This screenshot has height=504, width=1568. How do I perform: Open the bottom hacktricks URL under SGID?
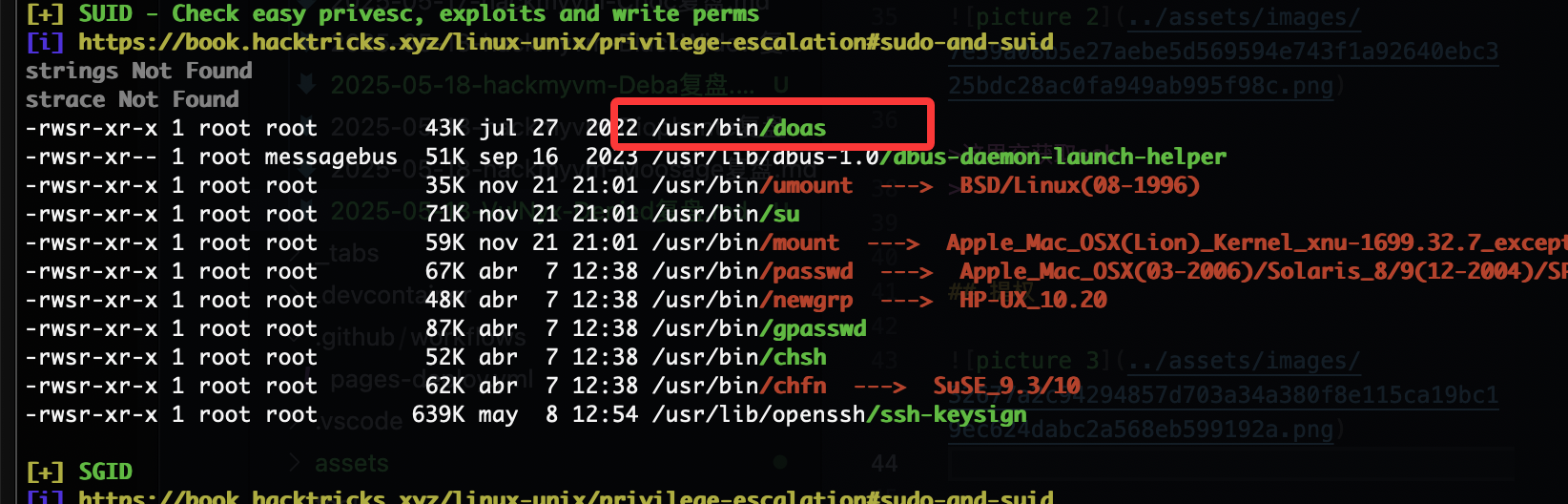pos(566,496)
